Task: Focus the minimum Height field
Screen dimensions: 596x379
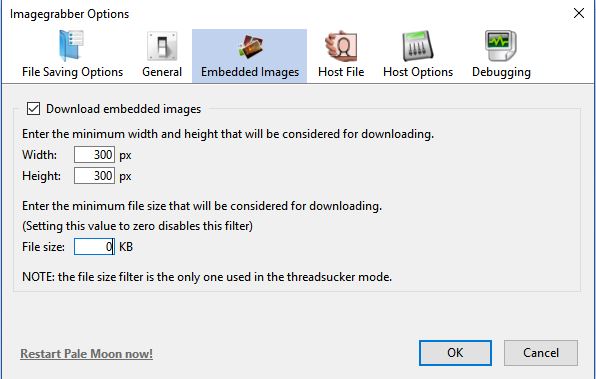Action: (94, 176)
